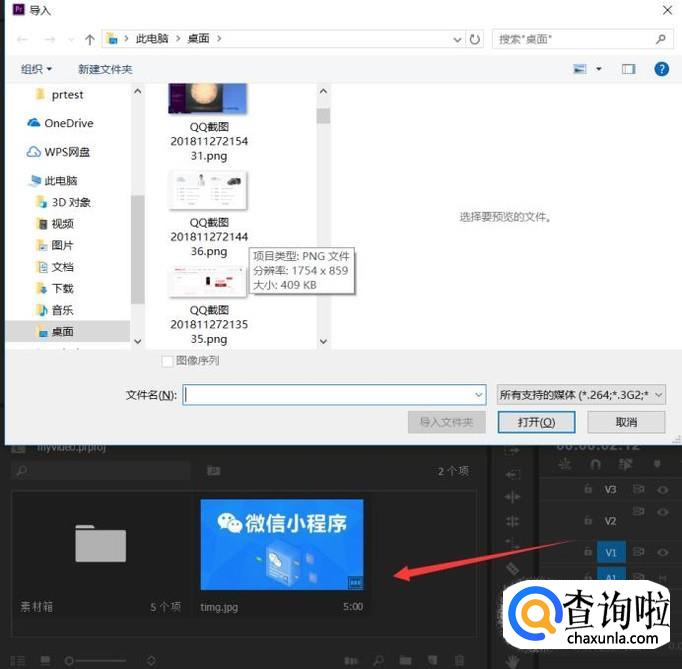Image resolution: width=682 pixels, height=669 pixels.
Task: Open the sort icons menu in project panel
Action: click(x=151, y=661)
